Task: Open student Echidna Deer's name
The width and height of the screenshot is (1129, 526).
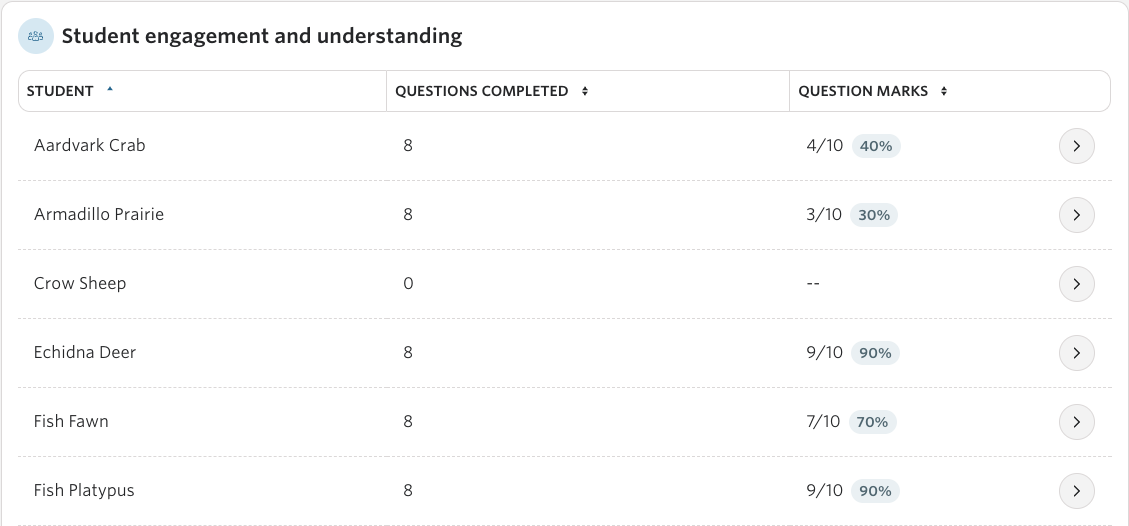Action: [x=85, y=353]
